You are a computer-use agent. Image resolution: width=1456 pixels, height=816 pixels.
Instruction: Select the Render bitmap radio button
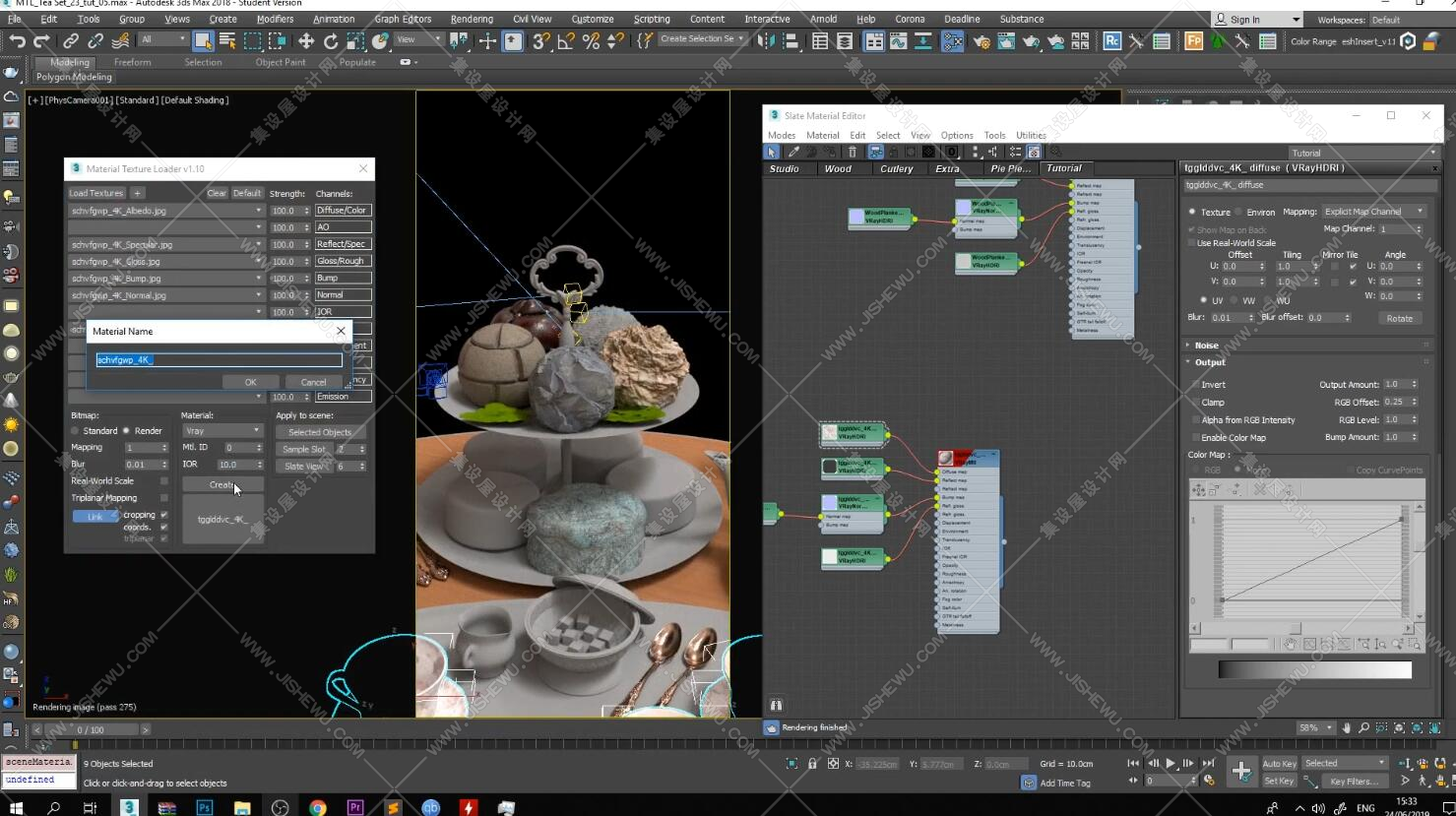126,431
